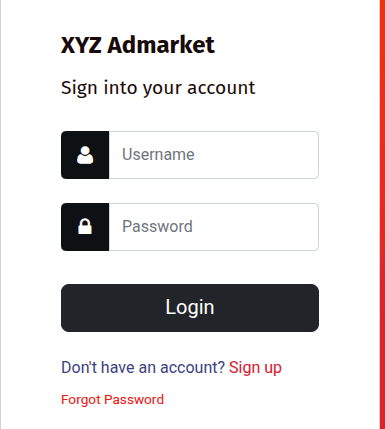Click the 'Sign into your account' subtitle

click(x=158, y=88)
